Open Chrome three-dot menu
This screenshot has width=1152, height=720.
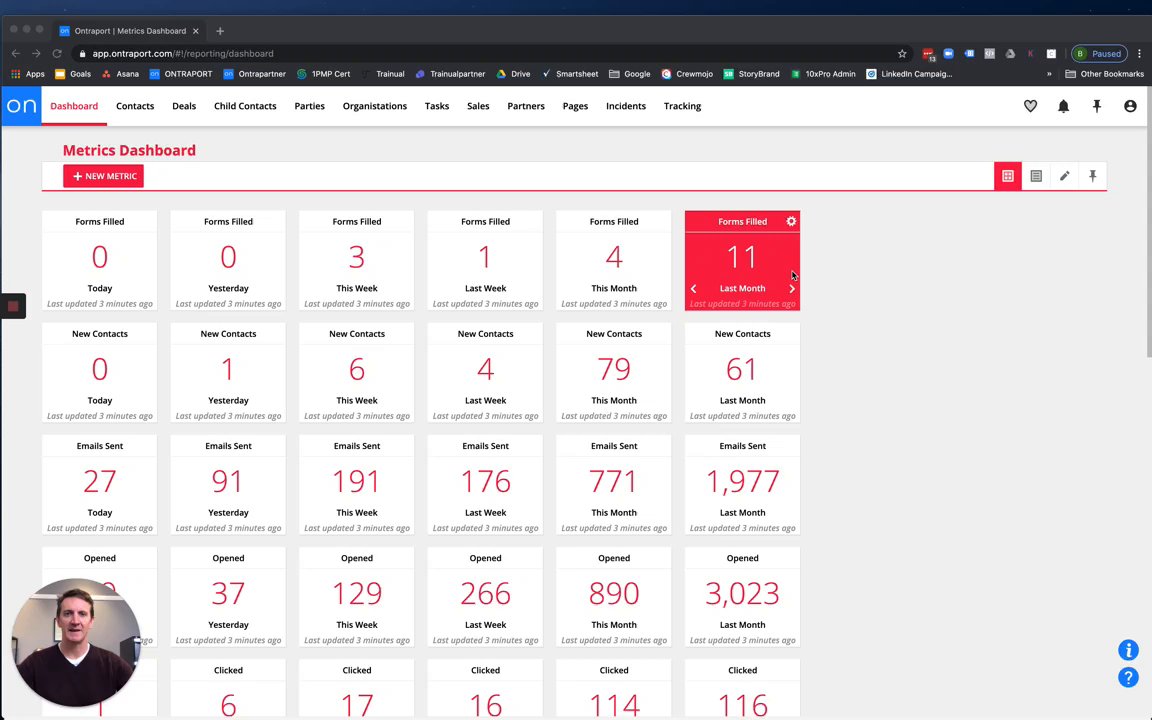1140,54
